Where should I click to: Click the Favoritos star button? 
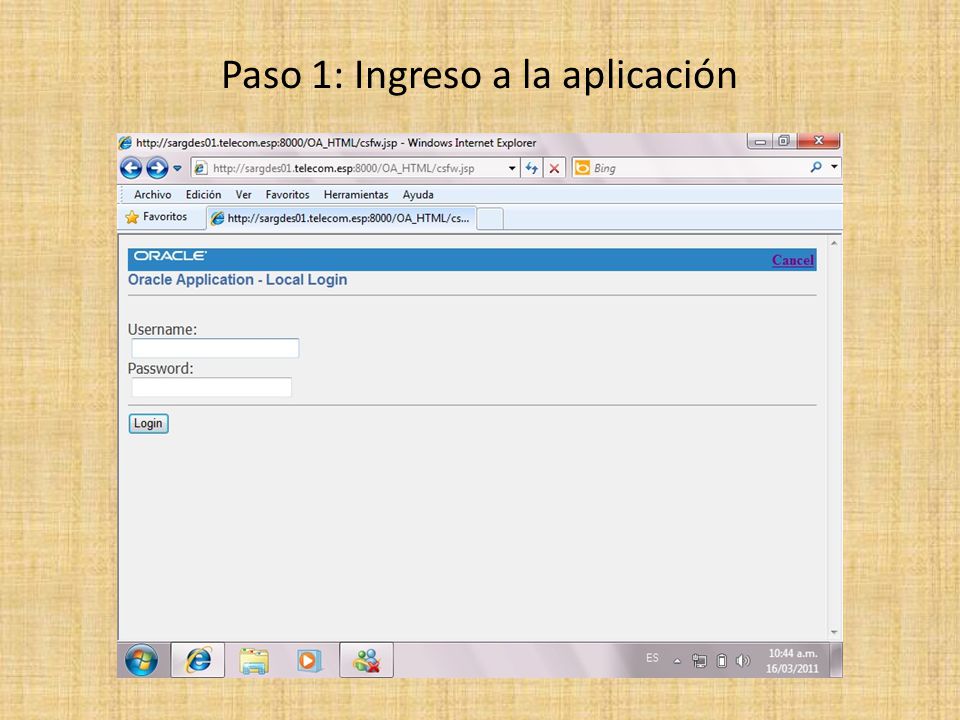pos(157,217)
